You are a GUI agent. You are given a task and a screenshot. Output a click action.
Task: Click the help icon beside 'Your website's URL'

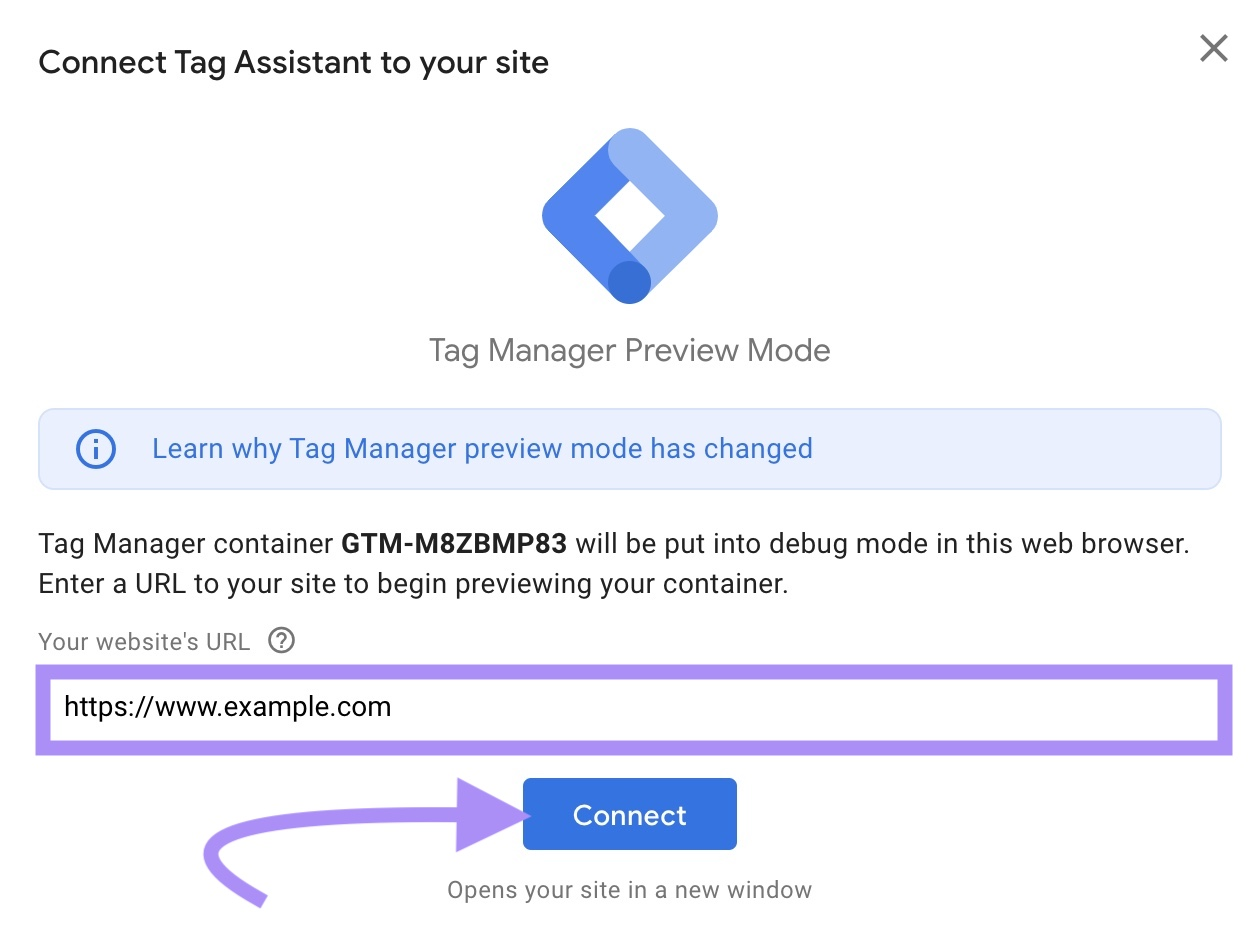(281, 641)
